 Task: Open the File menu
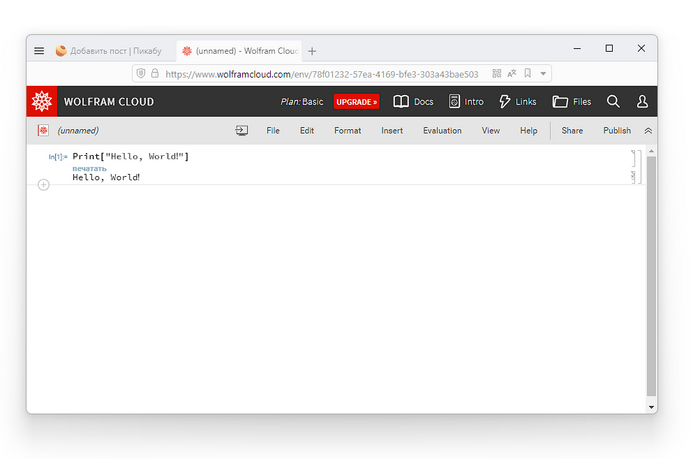273,130
